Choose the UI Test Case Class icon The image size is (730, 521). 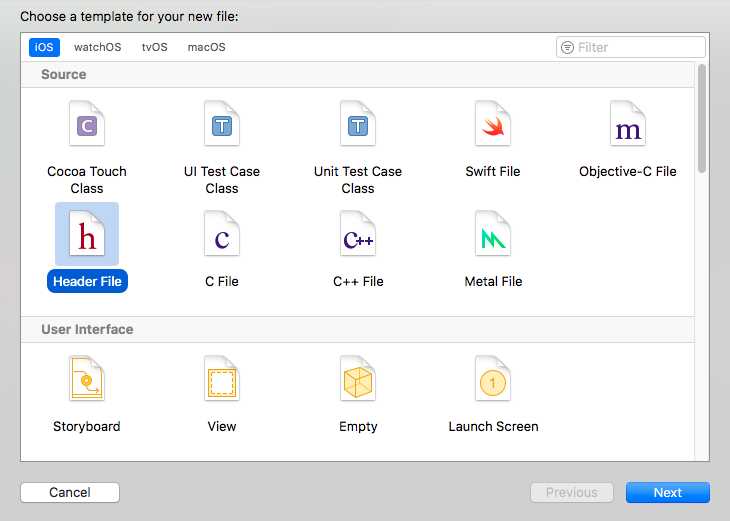[x=222, y=124]
